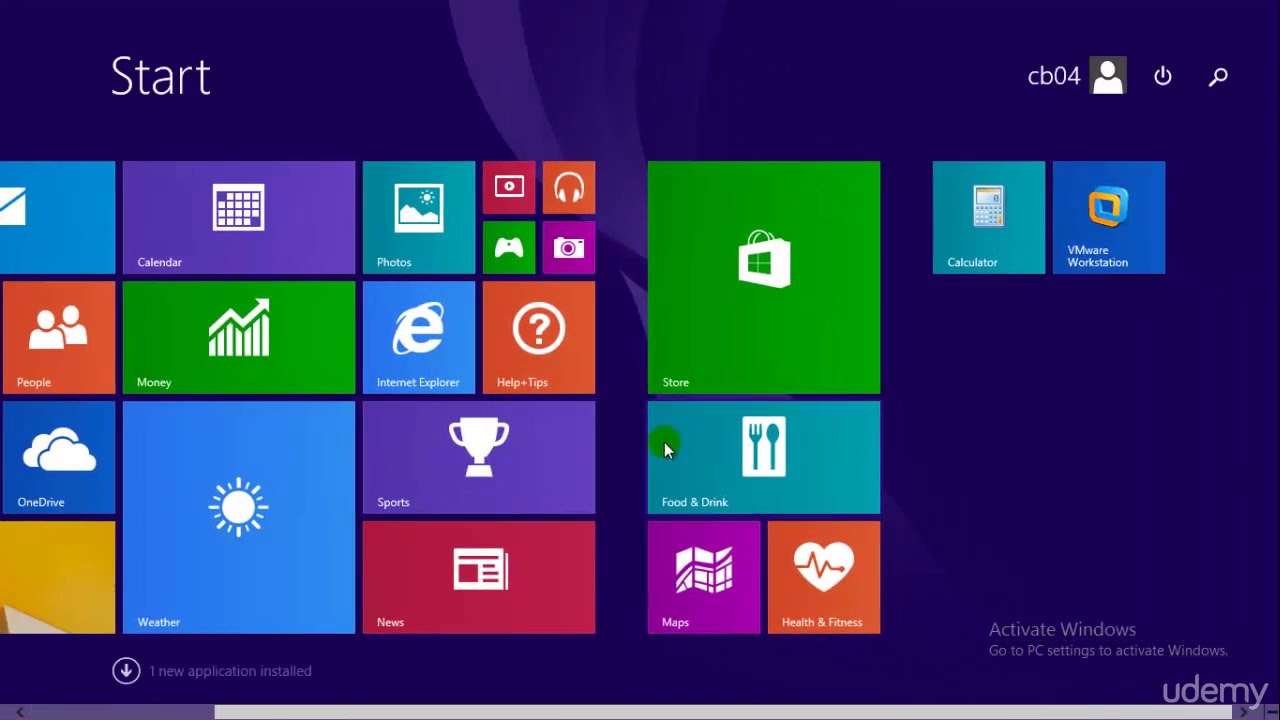Launch VMware Workstation tile
Viewport: 1280px width, 720px height.
coord(1109,217)
